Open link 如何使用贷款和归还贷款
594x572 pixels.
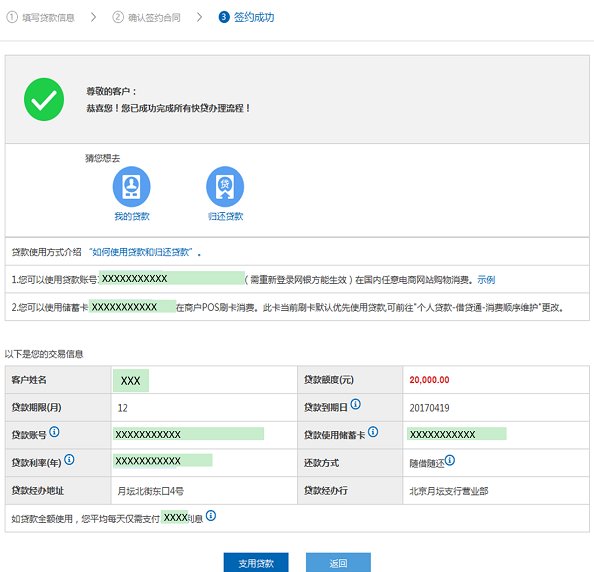[142, 252]
